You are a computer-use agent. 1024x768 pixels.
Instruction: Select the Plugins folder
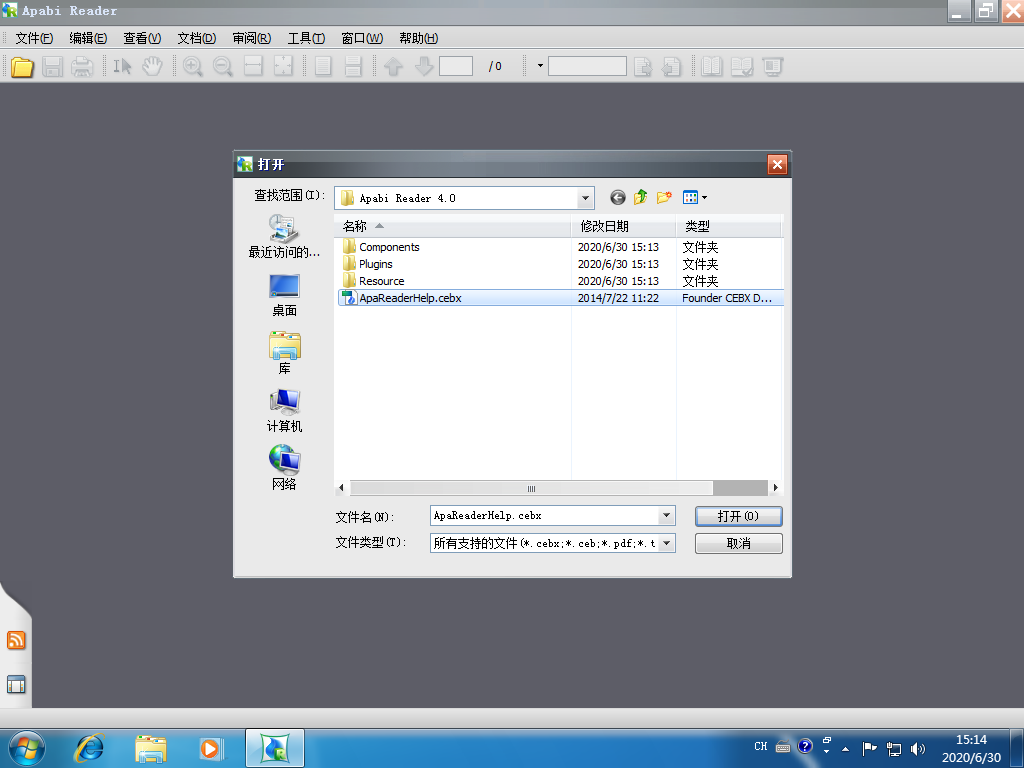[x=376, y=264]
